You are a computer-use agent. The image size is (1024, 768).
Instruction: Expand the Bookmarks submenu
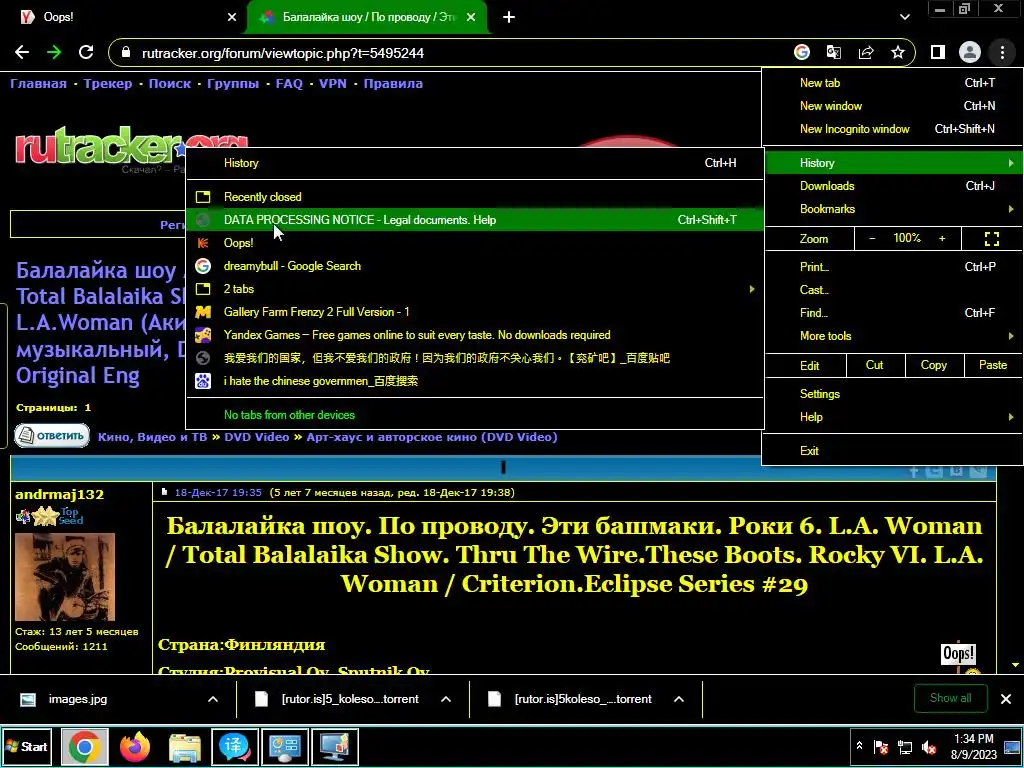click(x=892, y=209)
